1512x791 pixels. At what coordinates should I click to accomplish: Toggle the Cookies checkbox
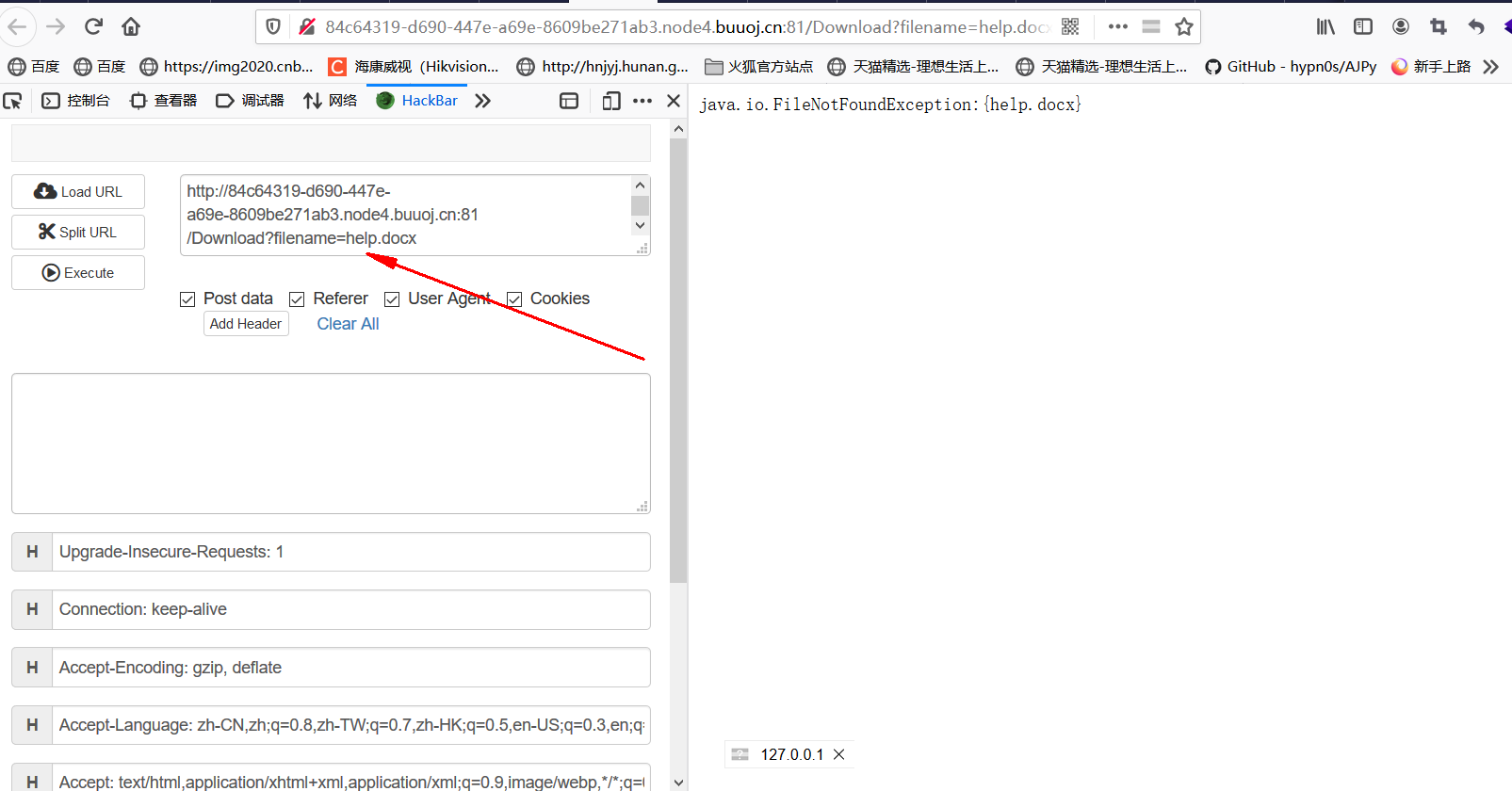click(x=514, y=299)
